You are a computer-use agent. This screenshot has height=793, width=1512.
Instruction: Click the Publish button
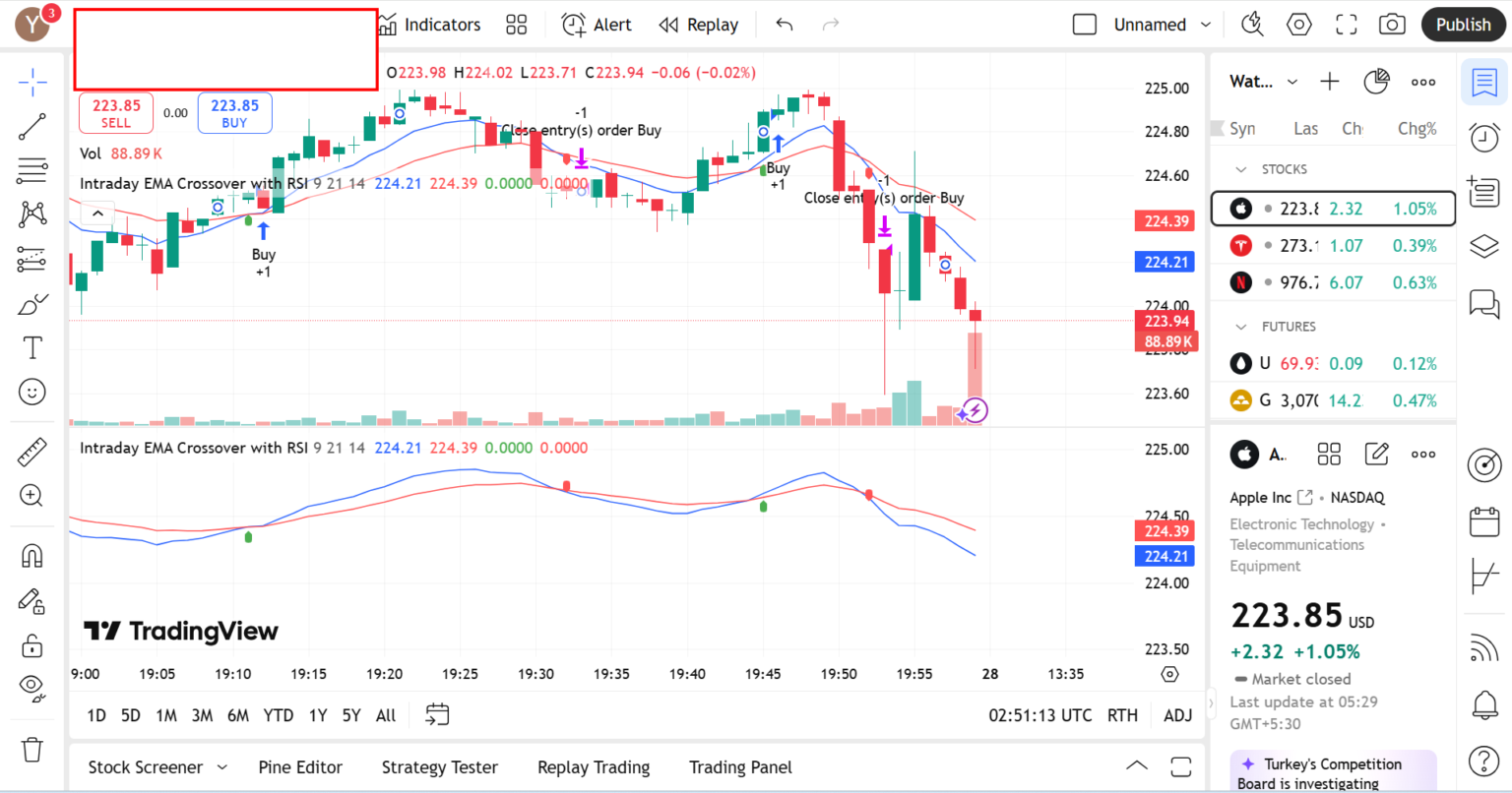(x=1463, y=24)
